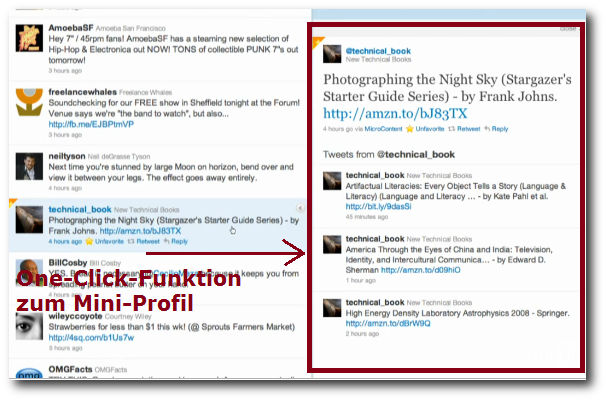Screen dimensions: 607x401
Task: Click Retweet icon in highlighted timeline tweet
Action: [131, 242]
